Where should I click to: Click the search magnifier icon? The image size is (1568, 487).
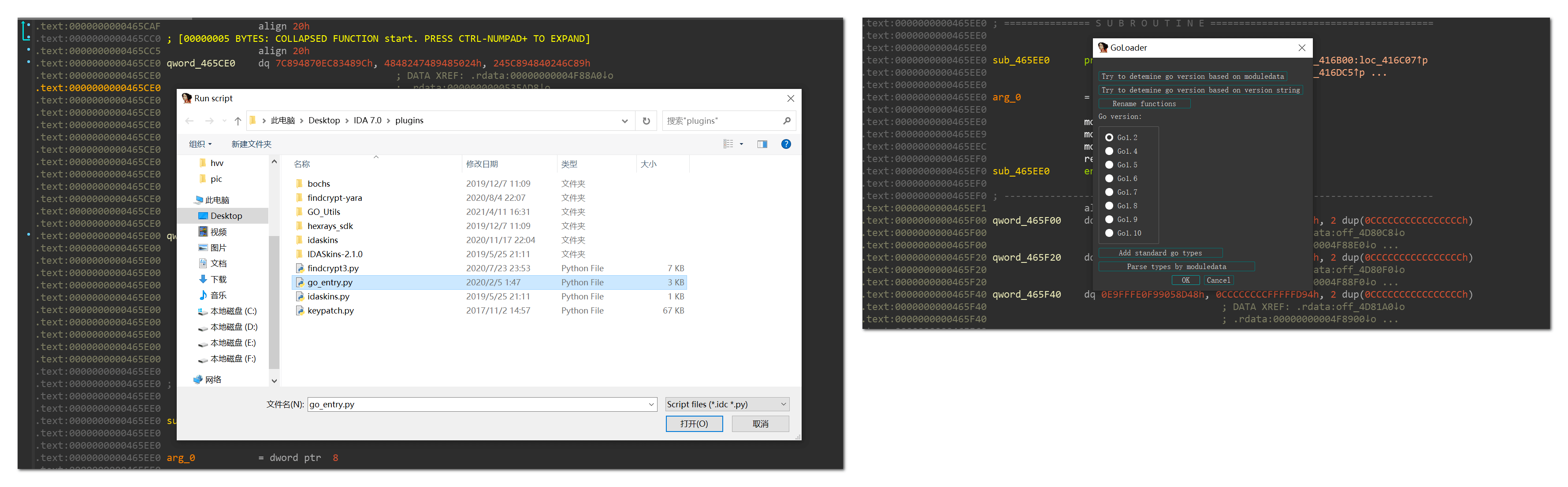[x=787, y=121]
